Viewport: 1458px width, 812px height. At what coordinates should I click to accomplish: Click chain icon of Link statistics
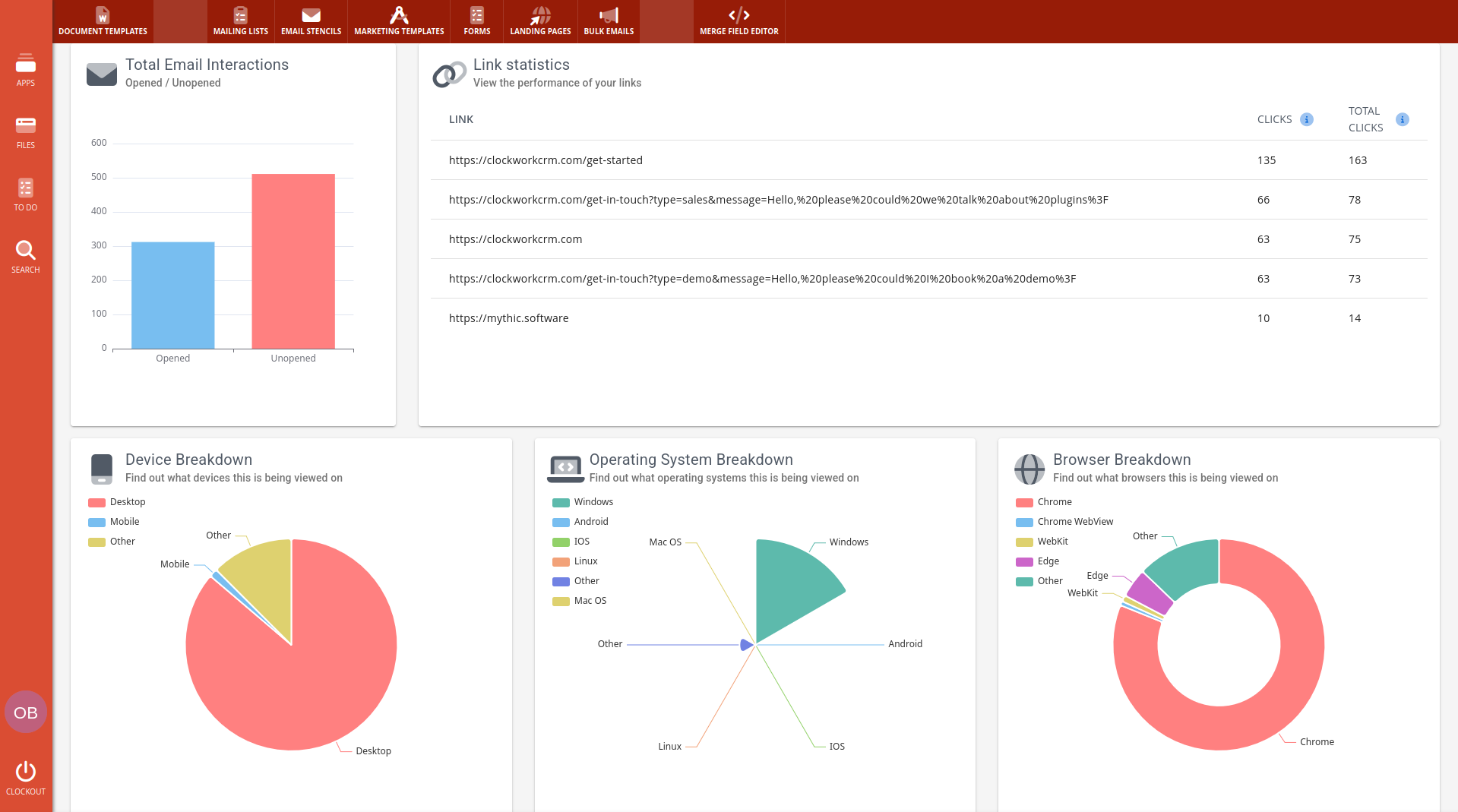(449, 74)
